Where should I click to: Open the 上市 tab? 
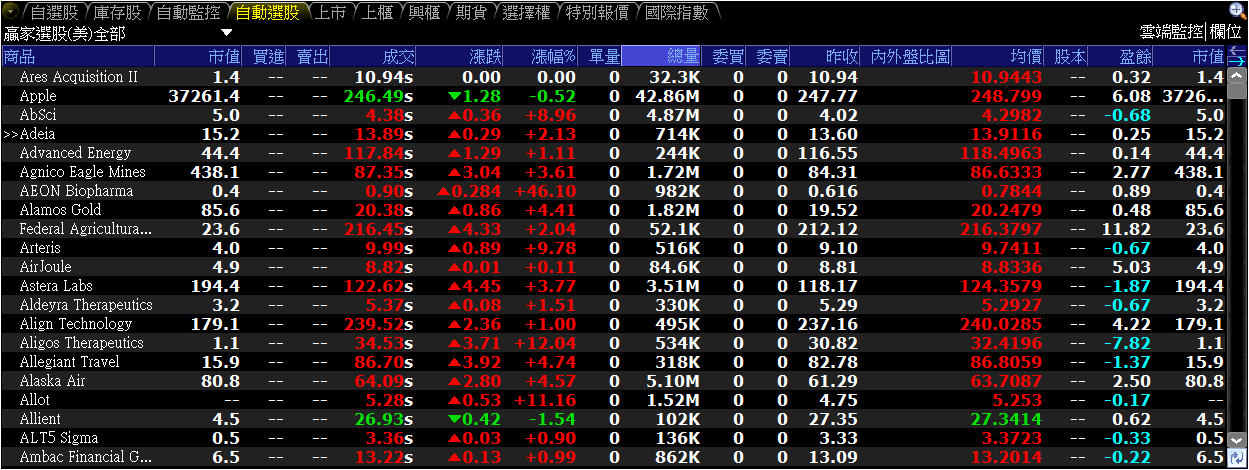pyautogui.click(x=330, y=13)
